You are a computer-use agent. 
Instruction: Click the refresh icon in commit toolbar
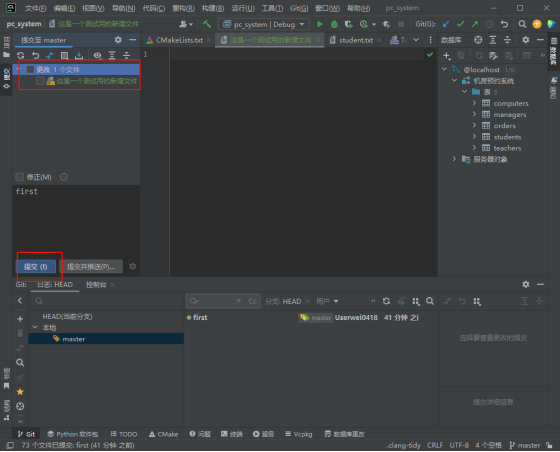pyautogui.click(x=21, y=55)
